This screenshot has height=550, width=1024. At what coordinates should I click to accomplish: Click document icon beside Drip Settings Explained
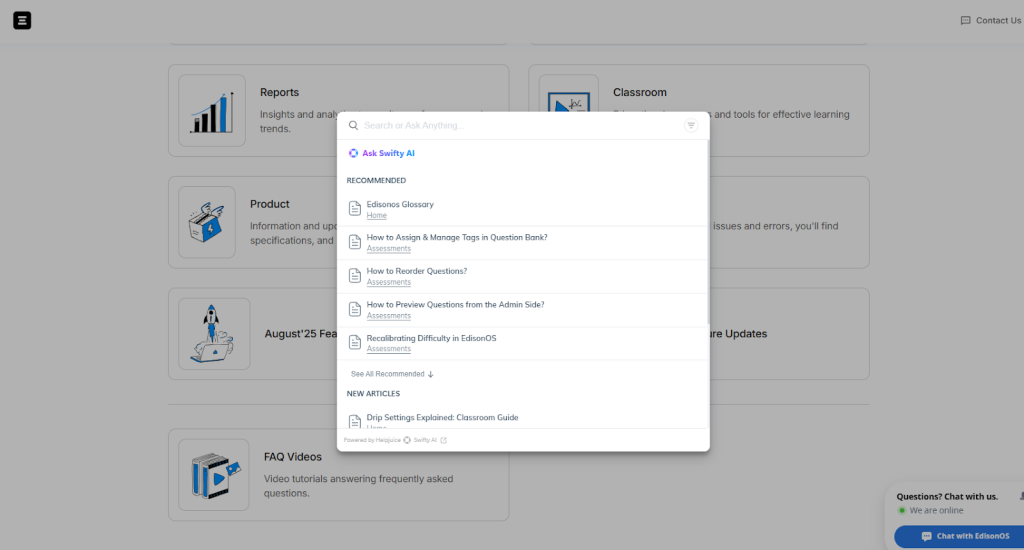[355, 421]
